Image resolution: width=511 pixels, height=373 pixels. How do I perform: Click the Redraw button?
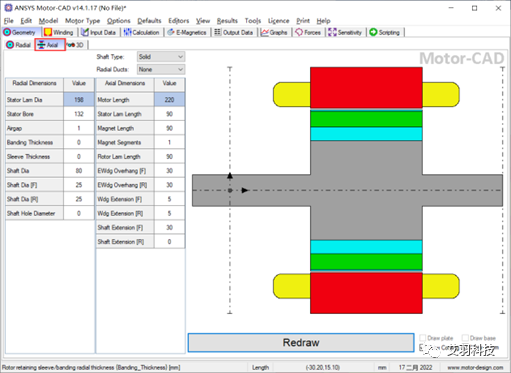pyautogui.click(x=301, y=342)
